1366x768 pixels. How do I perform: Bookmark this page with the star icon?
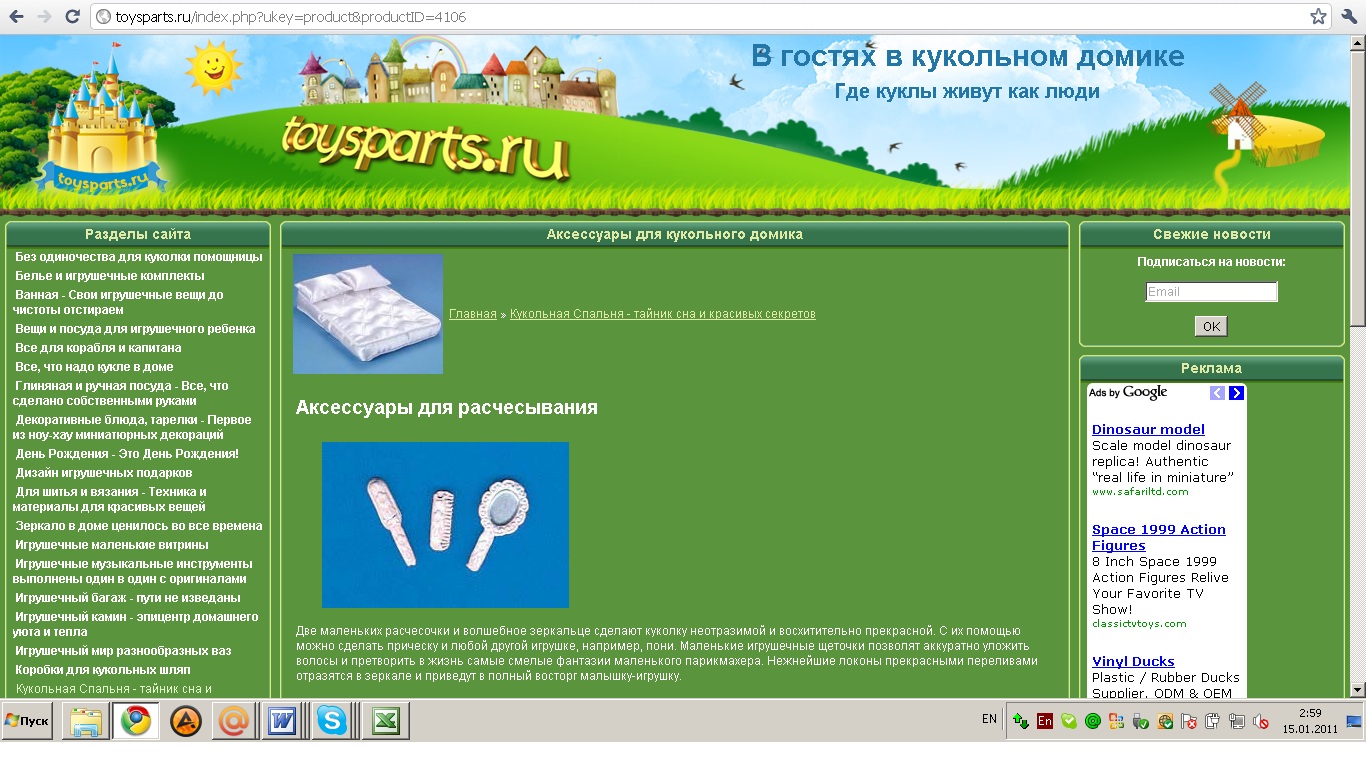pyautogui.click(x=1318, y=17)
